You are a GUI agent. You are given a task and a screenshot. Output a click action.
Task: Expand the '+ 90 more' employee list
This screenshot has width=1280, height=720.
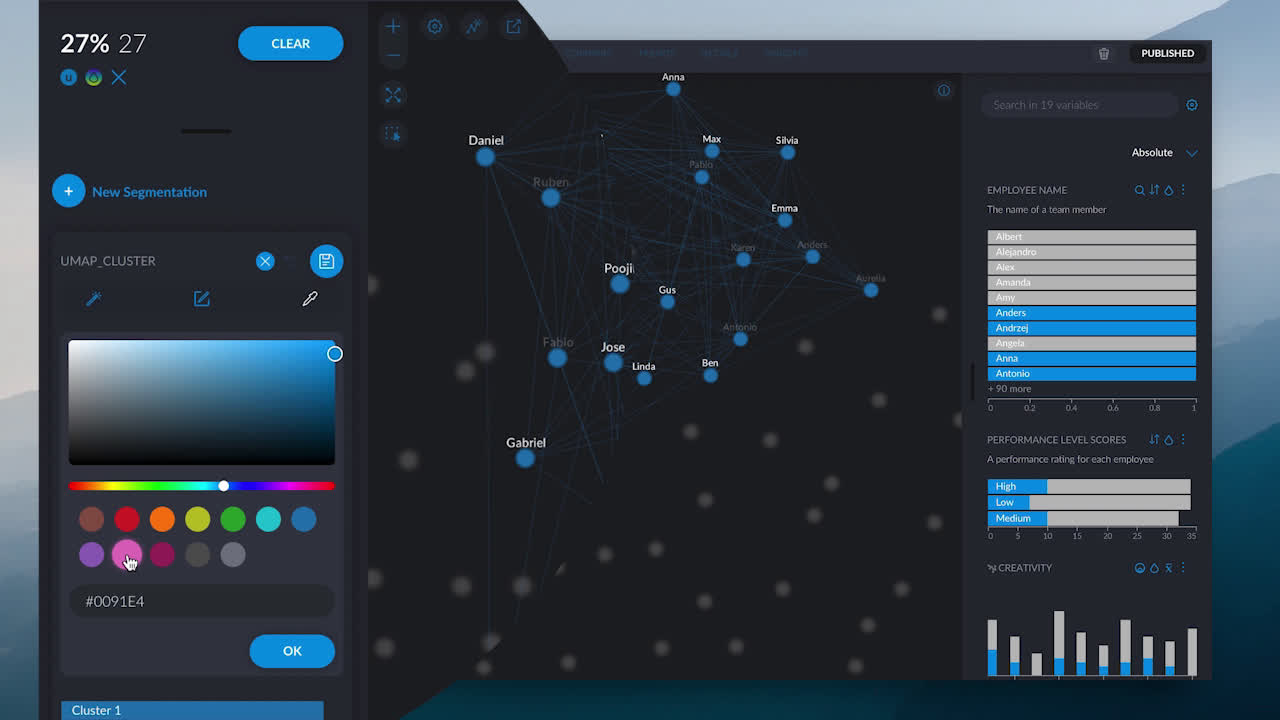tap(1009, 389)
